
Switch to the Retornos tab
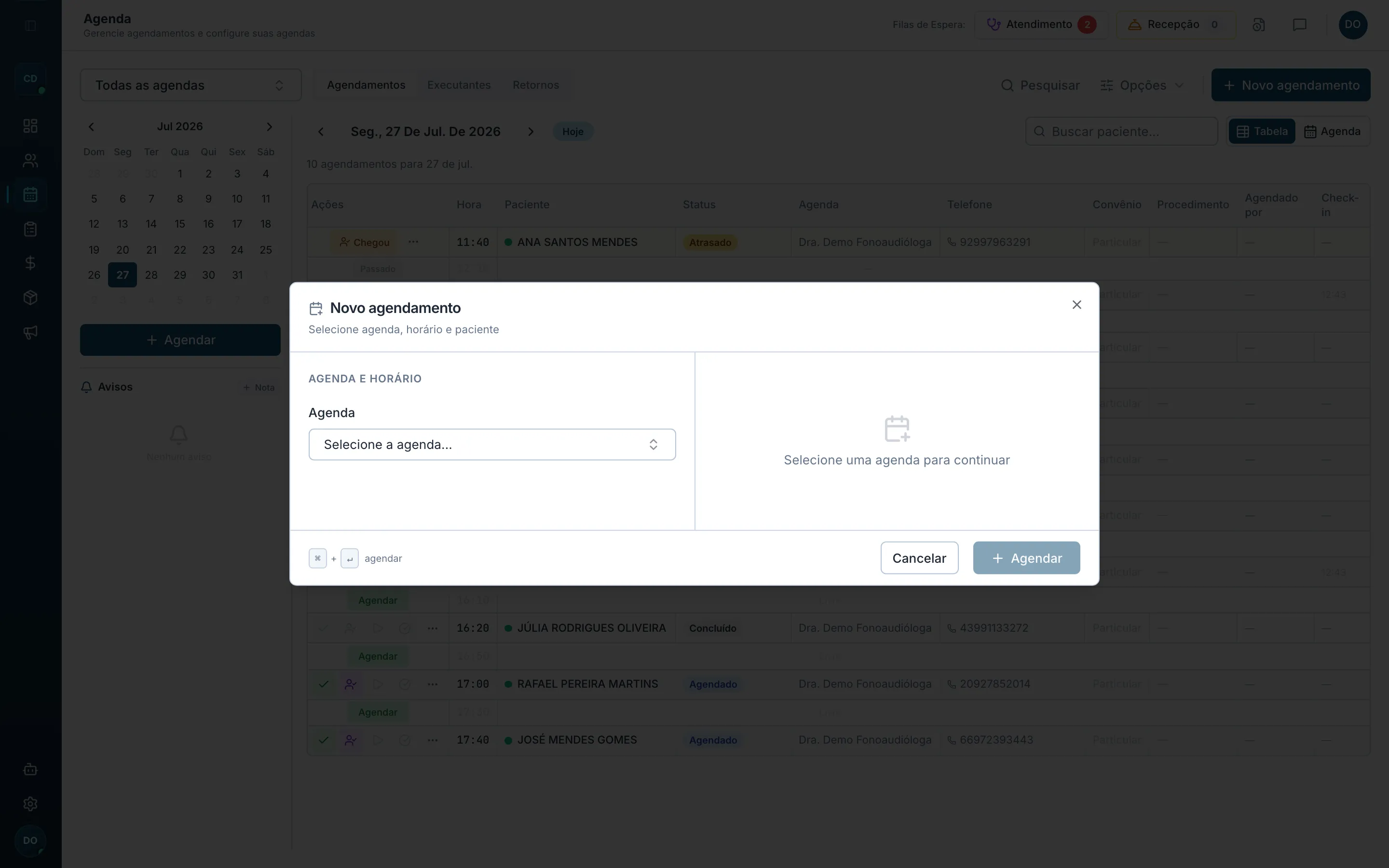tap(535, 85)
